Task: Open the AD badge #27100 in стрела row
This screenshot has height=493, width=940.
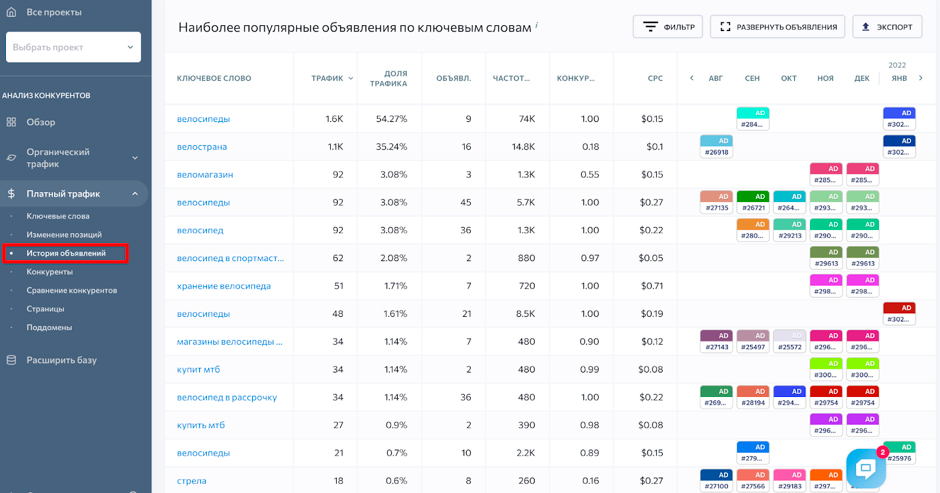Action: pyautogui.click(x=716, y=480)
